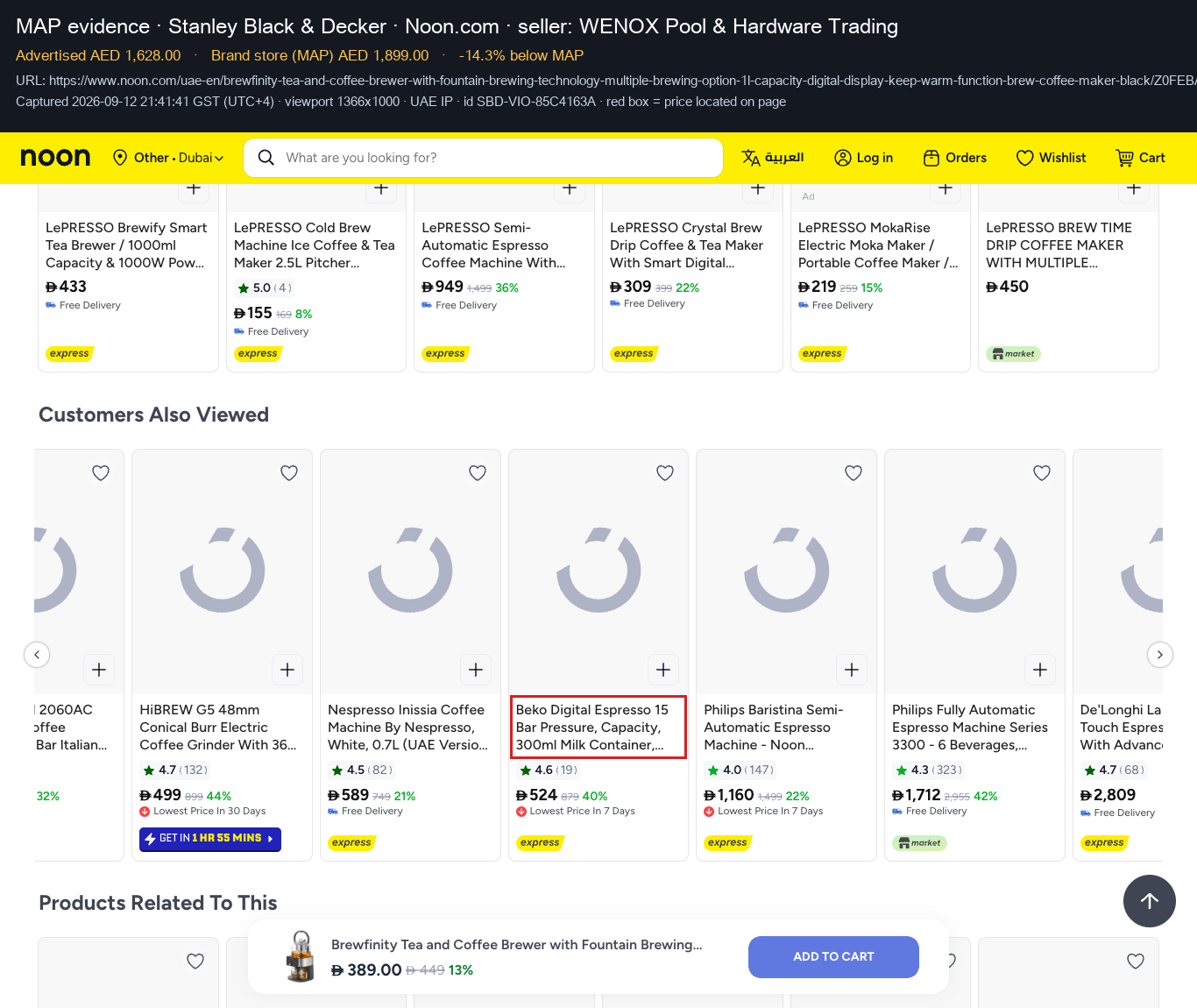Click the 4.0 (147) rating on Philips Baristina
The height and width of the screenshot is (1008, 1197).
[x=740, y=770]
